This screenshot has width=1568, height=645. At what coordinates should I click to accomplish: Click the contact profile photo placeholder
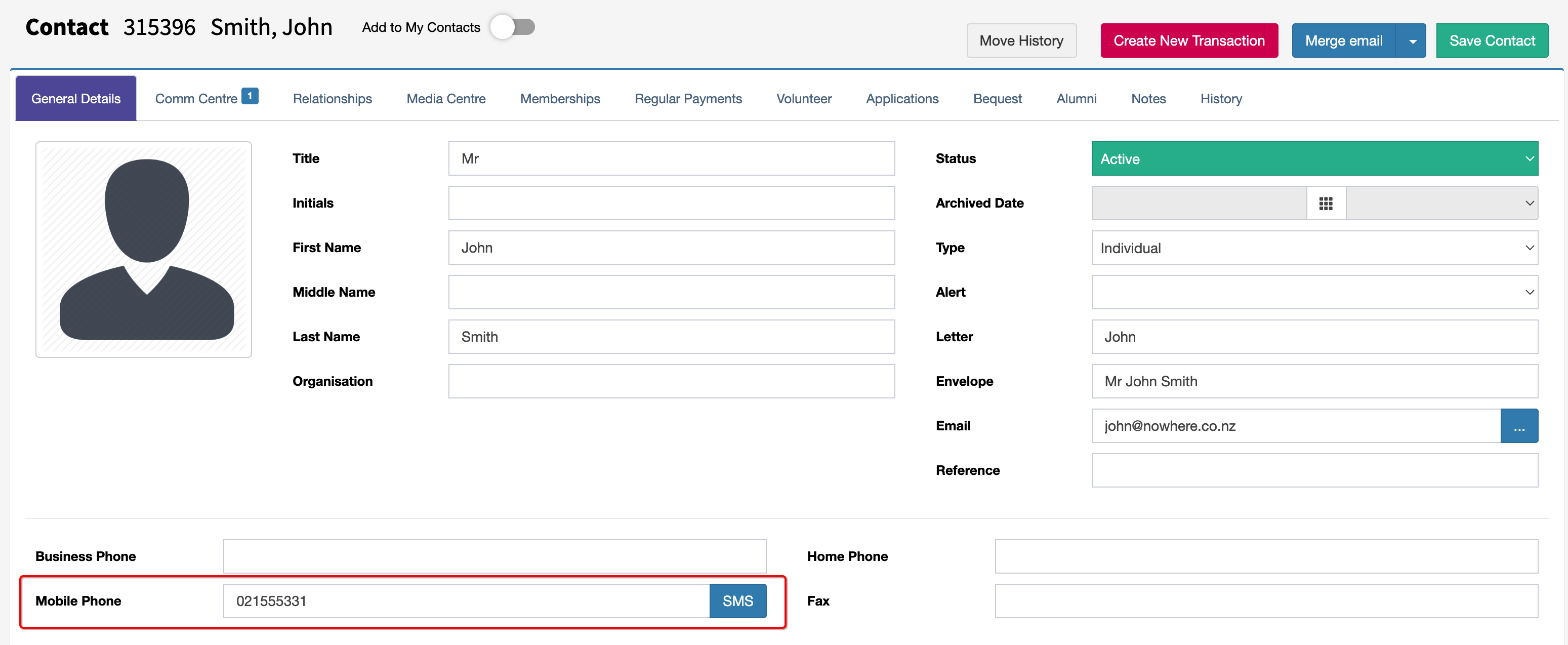(144, 250)
